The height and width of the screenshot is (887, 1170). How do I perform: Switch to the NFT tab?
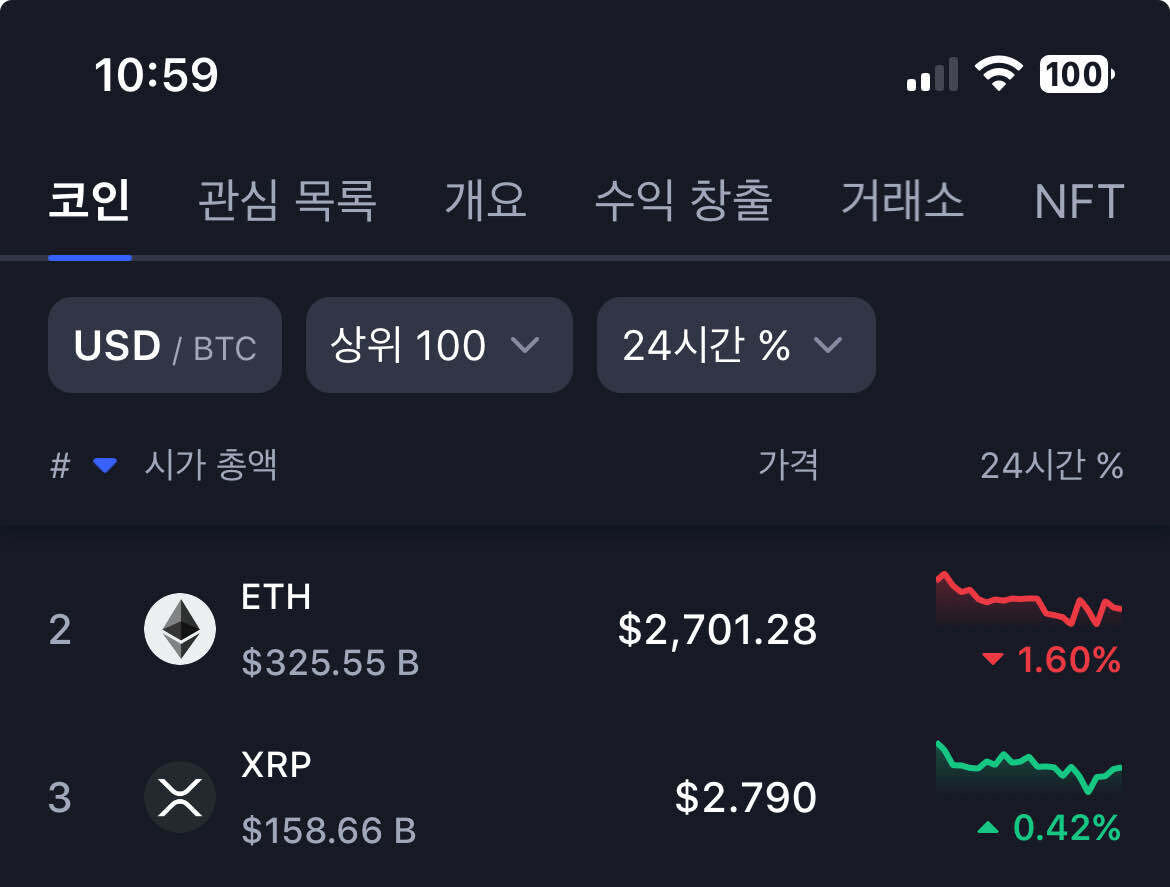click(x=1079, y=201)
